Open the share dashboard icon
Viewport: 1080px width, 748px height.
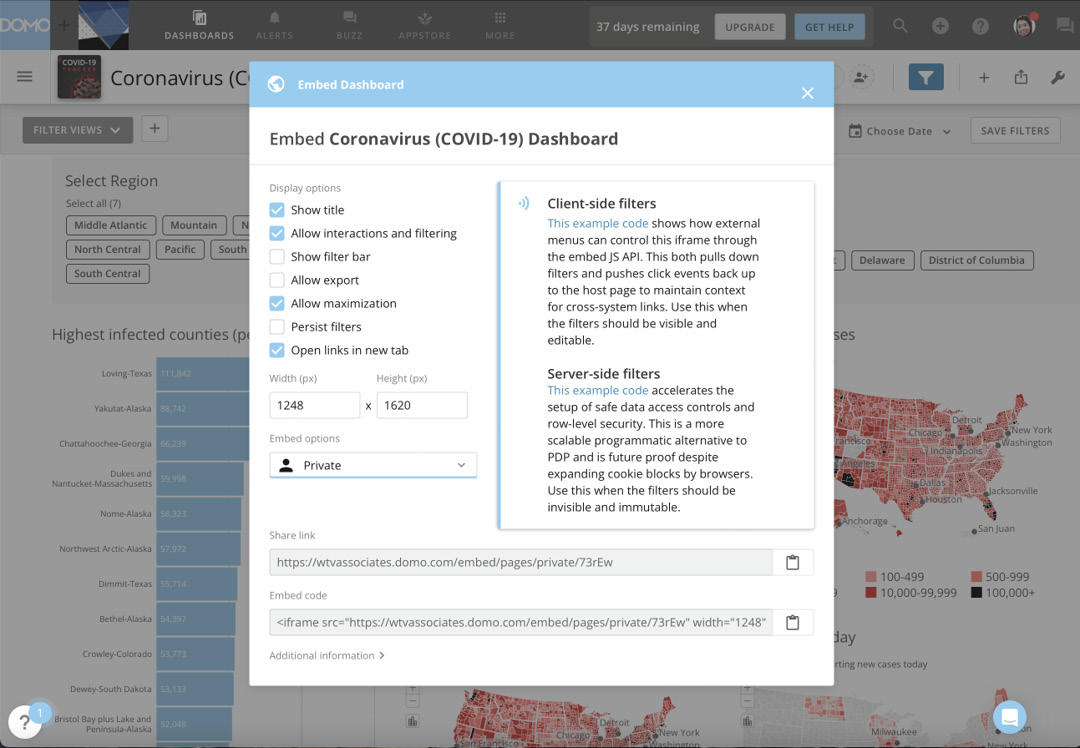point(1021,77)
